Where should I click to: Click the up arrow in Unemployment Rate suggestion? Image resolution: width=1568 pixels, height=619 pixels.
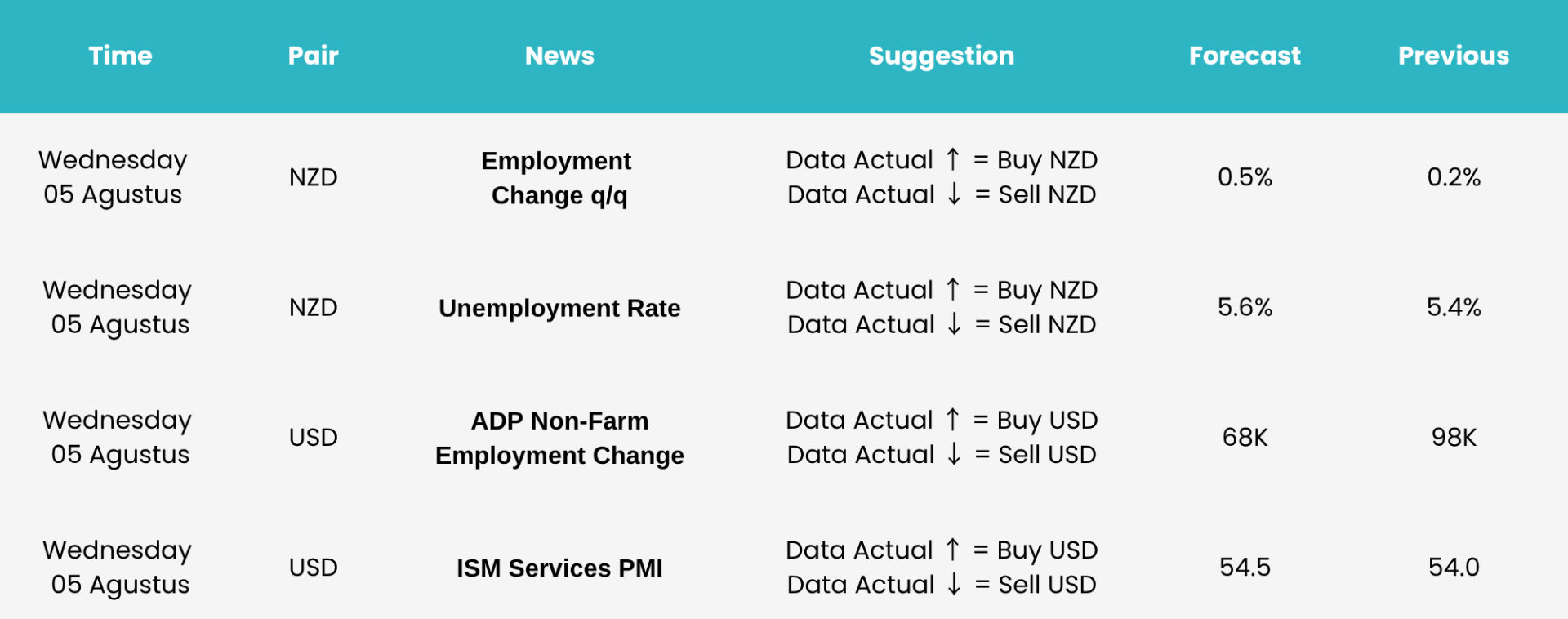tap(952, 289)
